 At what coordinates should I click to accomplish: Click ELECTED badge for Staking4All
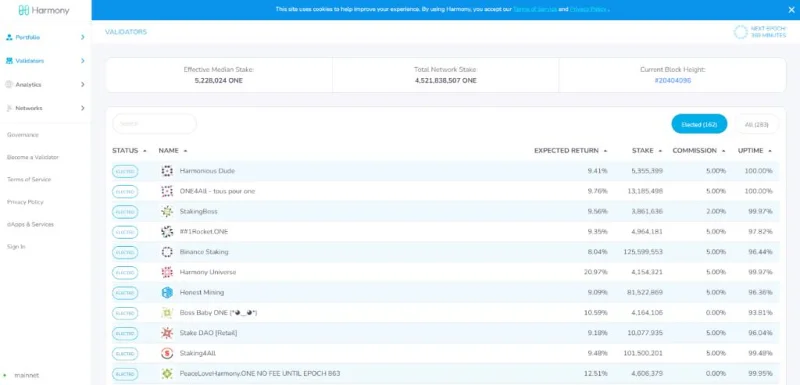[x=125, y=353]
